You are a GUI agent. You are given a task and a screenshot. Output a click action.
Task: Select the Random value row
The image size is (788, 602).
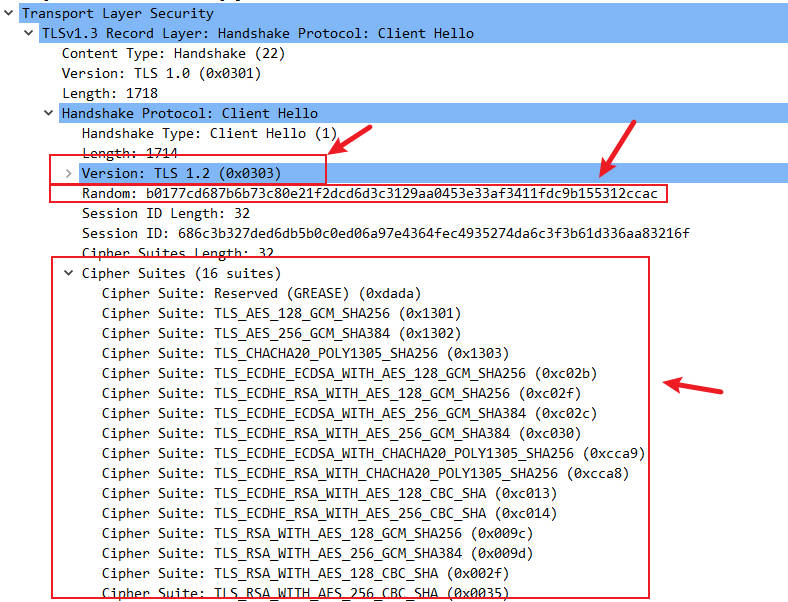click(370, 193)
